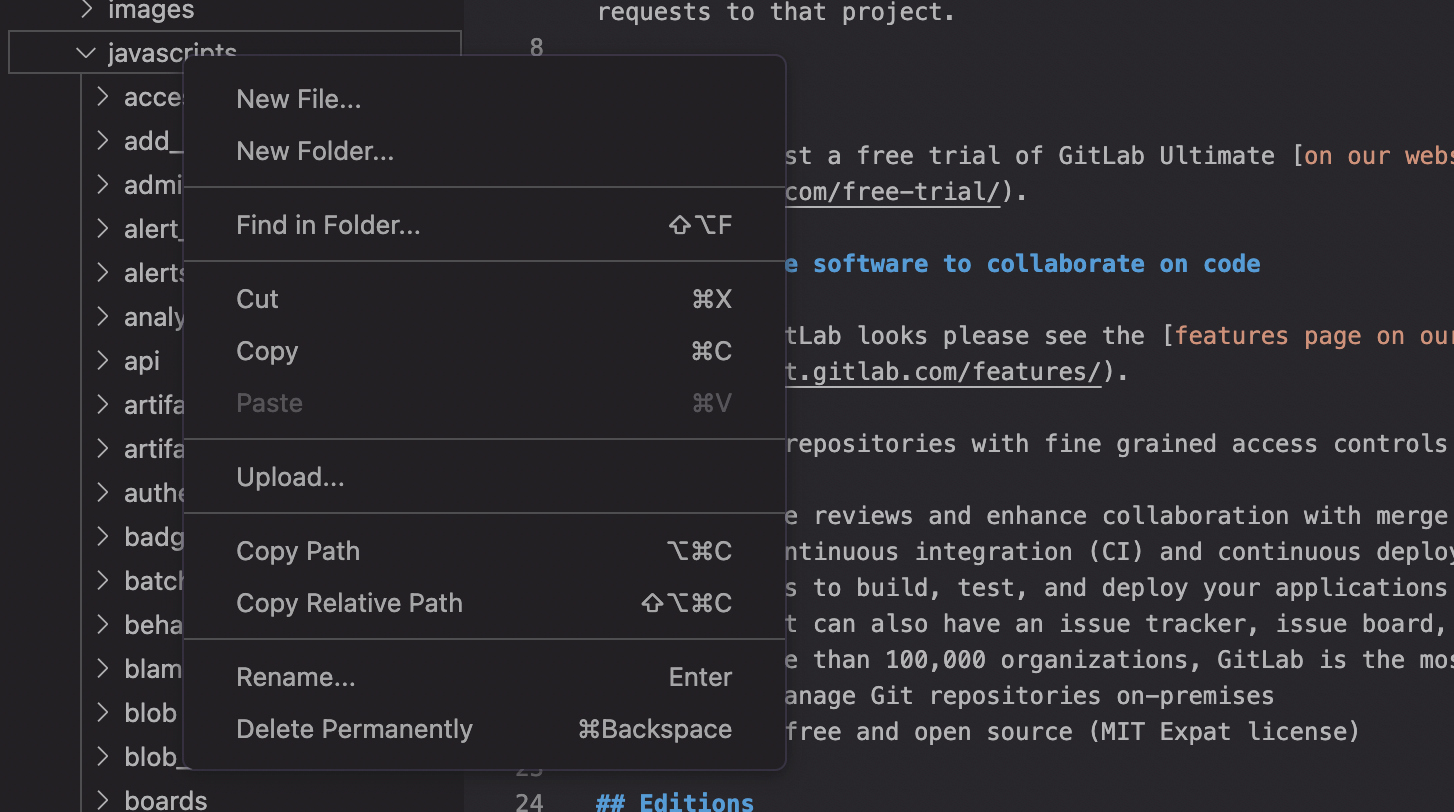Select "New File..." from the context menu
Screen dimensions: 1454x812
tap(298, 99)
